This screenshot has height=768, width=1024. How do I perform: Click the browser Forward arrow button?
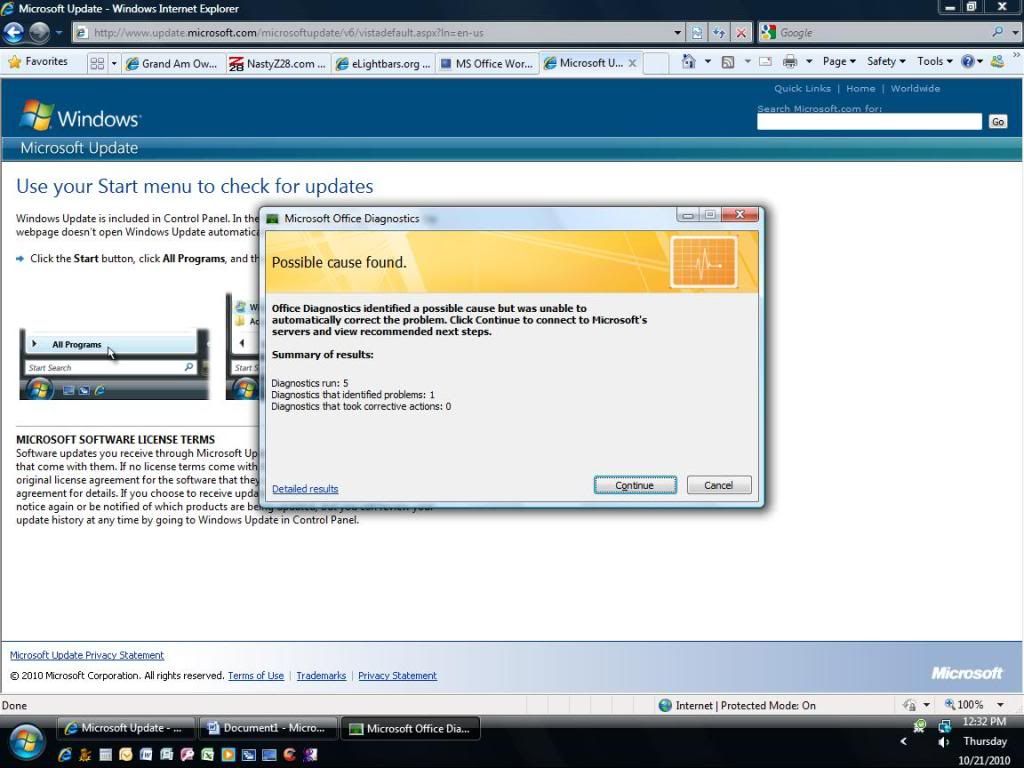(39, 32)
